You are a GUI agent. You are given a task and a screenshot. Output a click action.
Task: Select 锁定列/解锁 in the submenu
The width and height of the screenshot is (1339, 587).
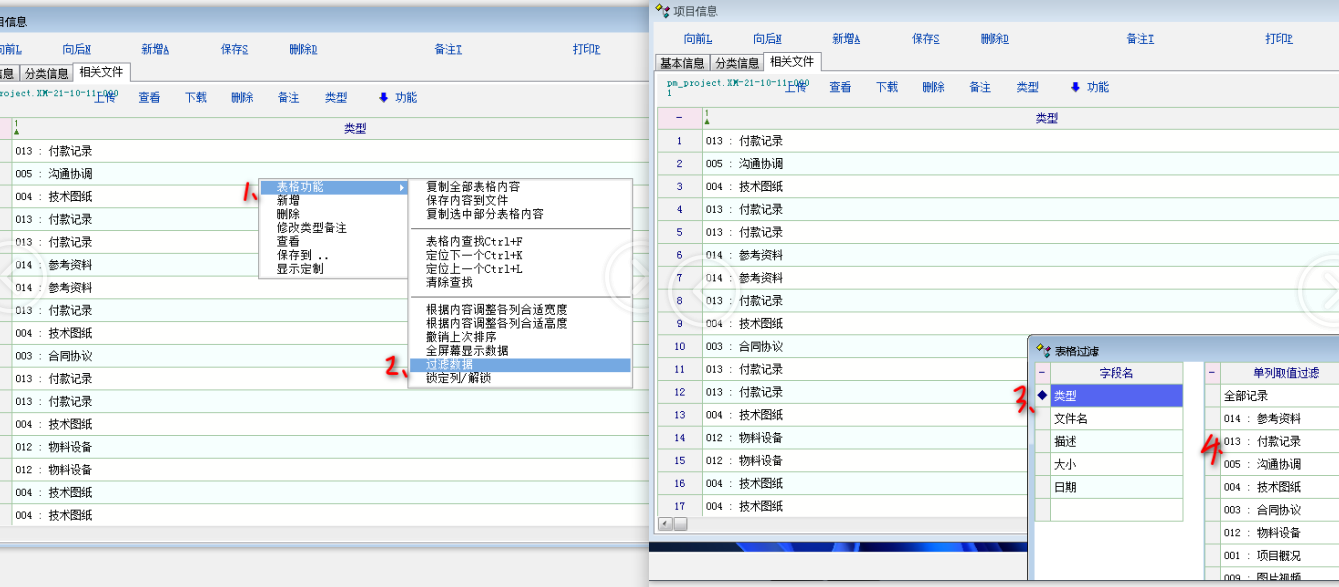pyautogui.click(x=458, y=378)
